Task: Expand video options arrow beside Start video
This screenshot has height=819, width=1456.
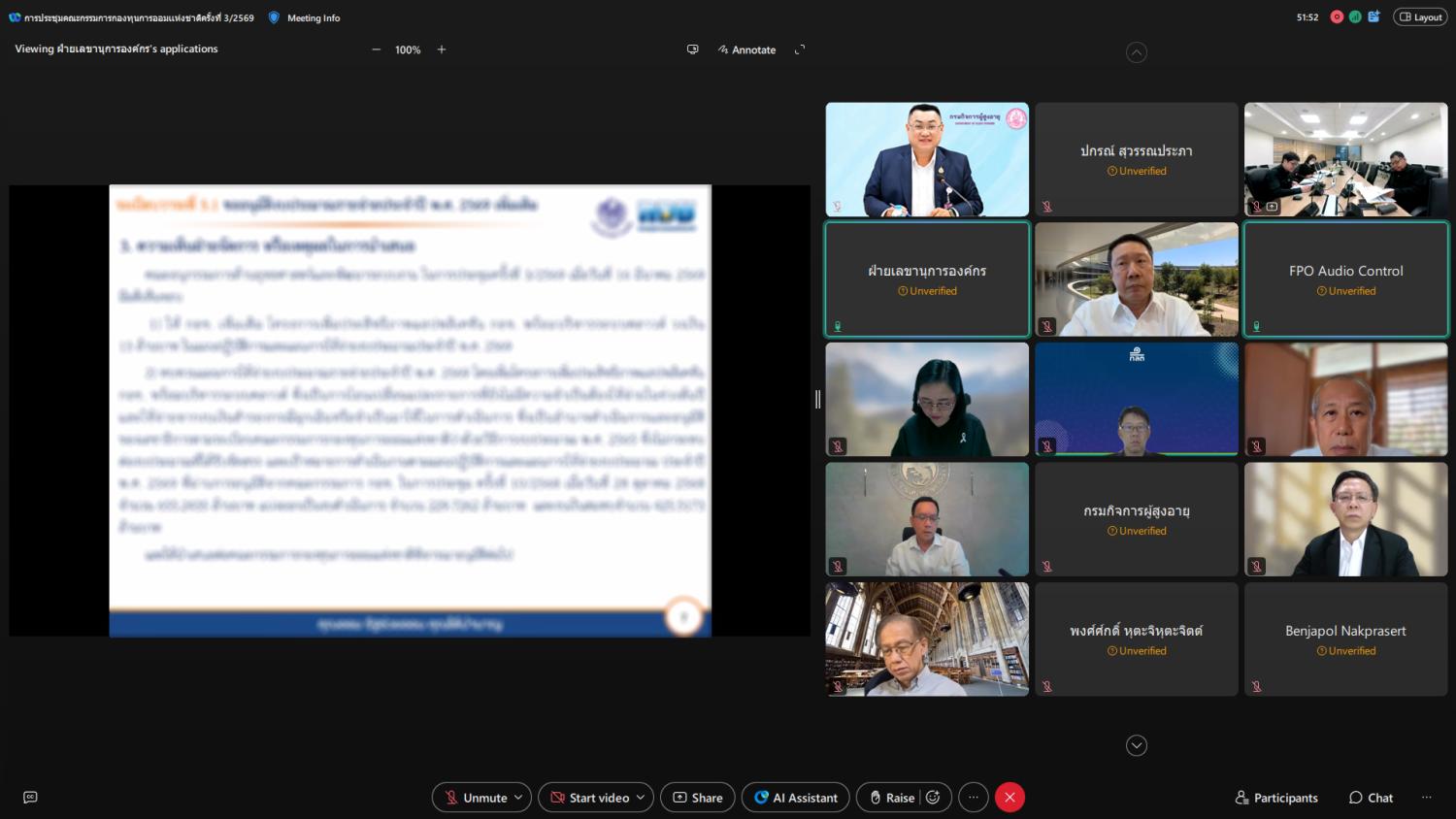Action: (641, 798)
